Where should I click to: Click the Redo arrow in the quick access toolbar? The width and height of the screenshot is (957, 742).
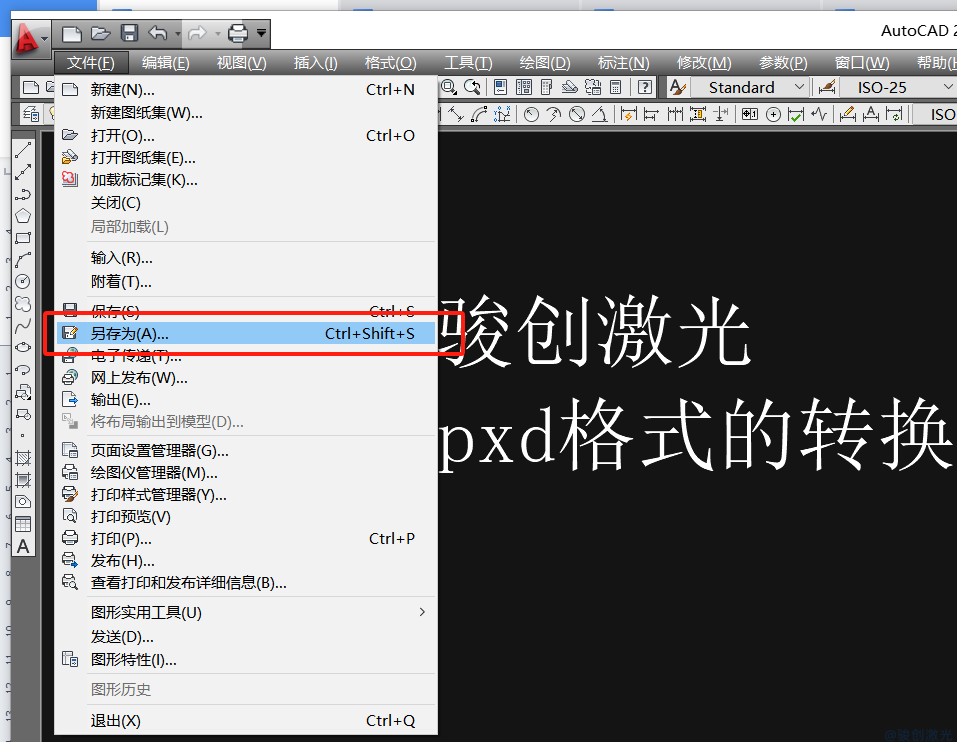point(197,33)
